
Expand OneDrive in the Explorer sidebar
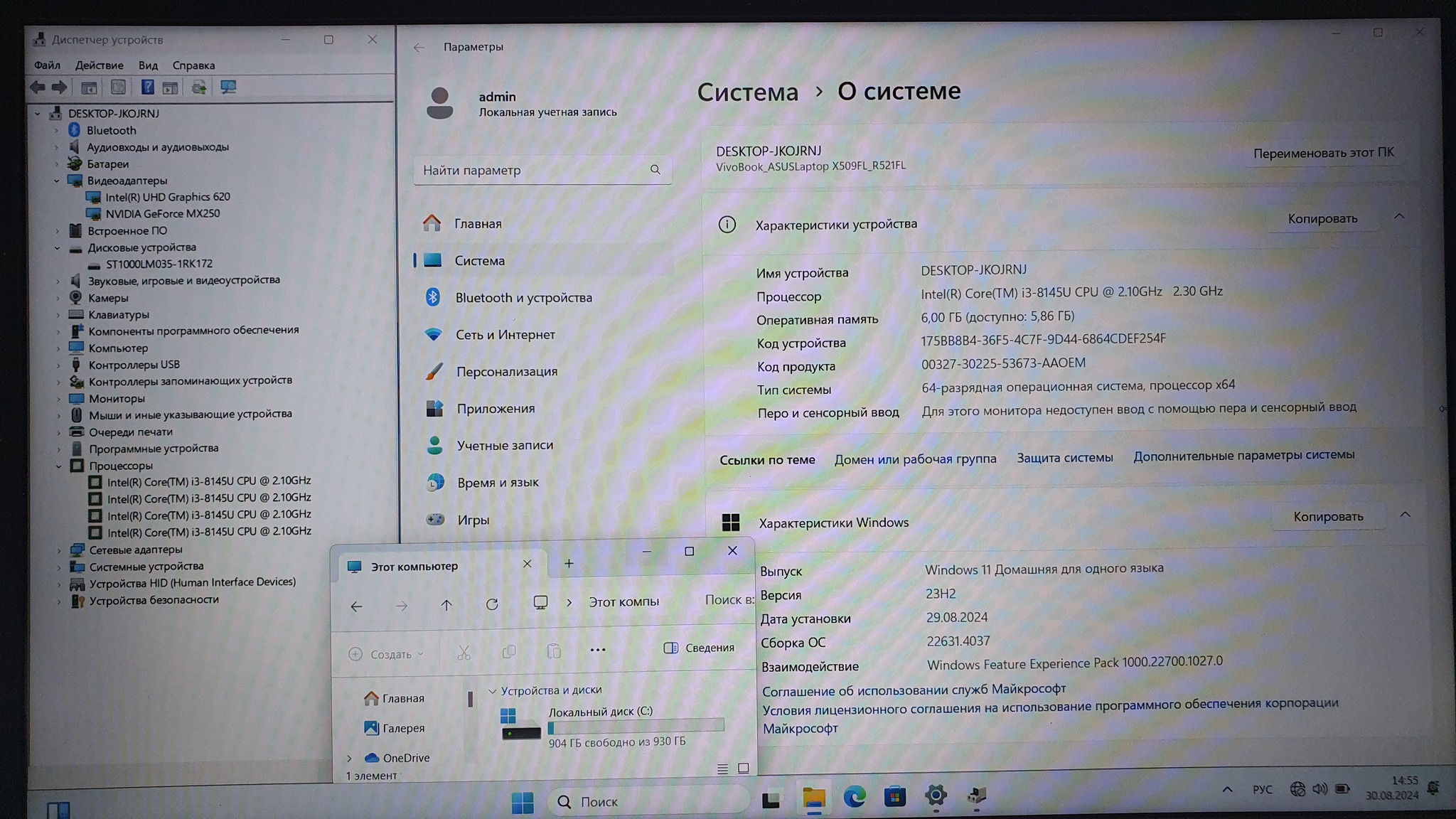tap(349, 758)
